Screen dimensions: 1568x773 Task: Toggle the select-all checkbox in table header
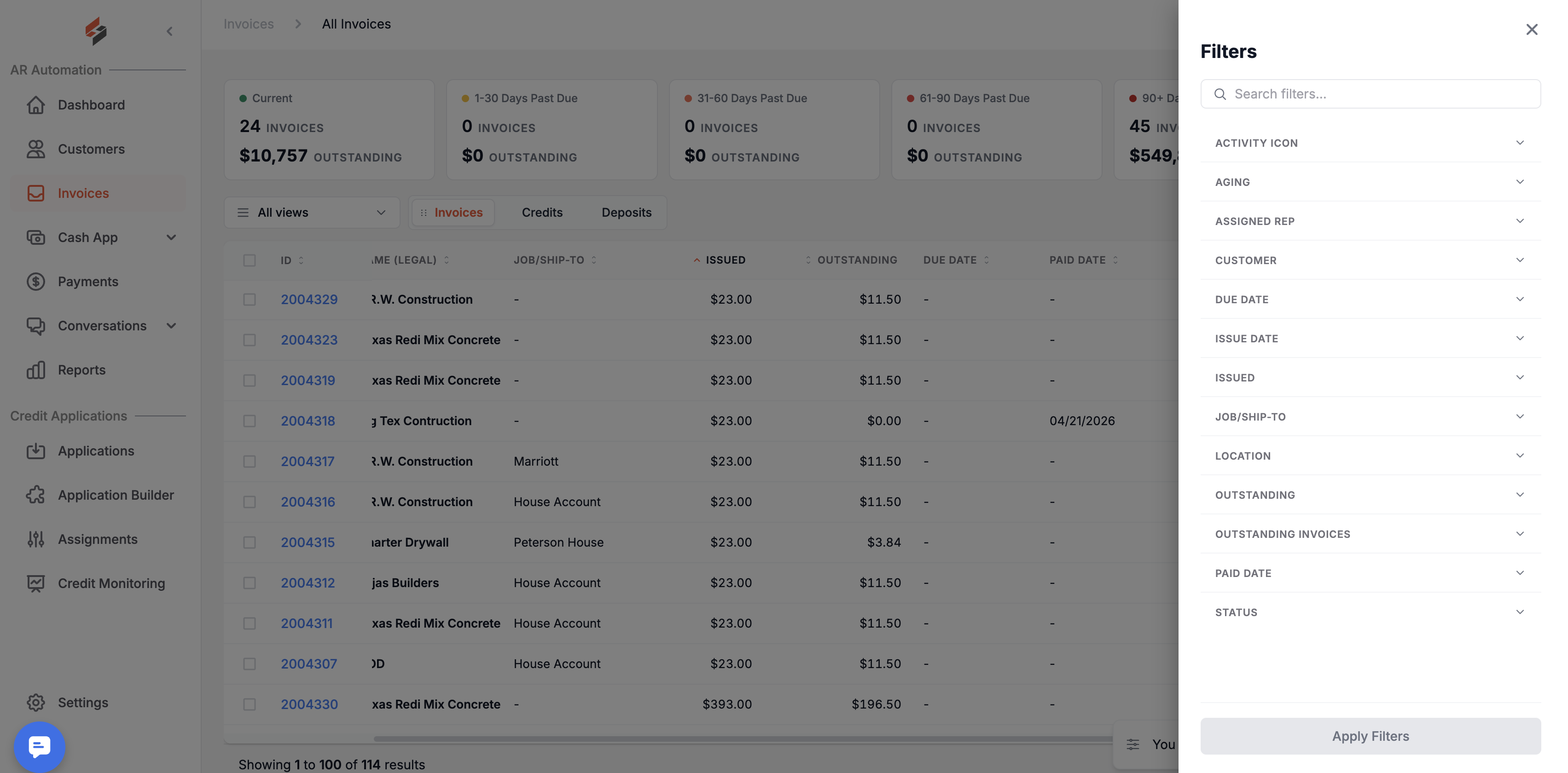point(250,260)
